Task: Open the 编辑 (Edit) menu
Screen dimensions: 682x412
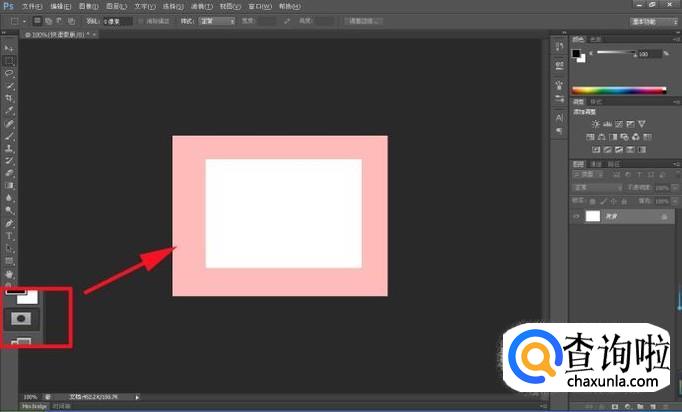Action: point(60,7)
